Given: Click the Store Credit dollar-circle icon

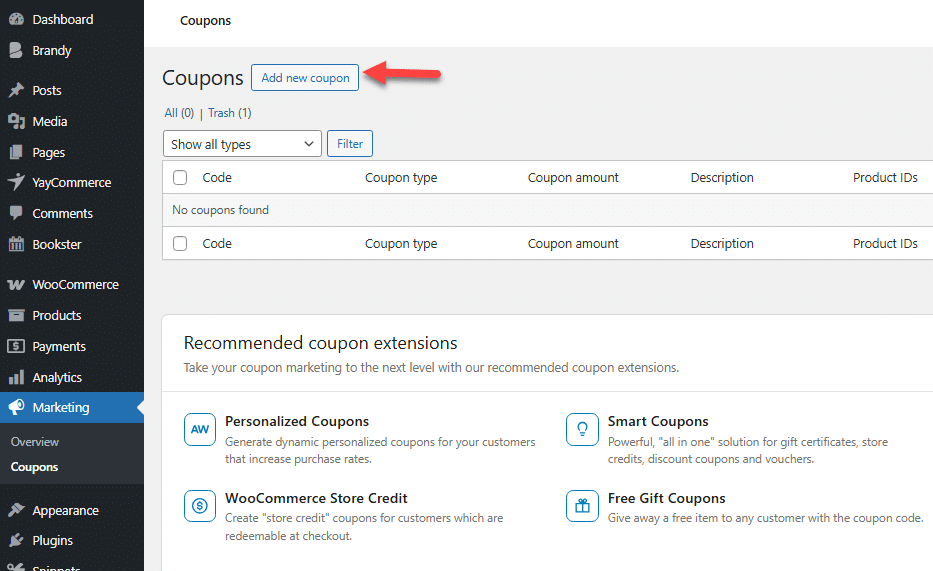Looking at the screenshot, I should (x=200, y=506).
